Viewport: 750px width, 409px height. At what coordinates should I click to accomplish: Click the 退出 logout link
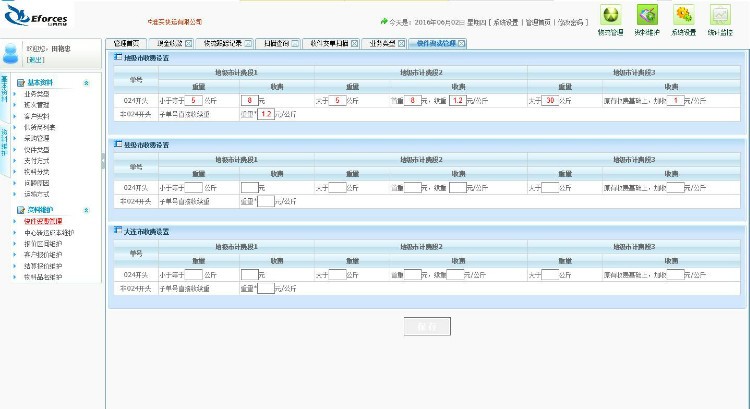(35, 60)
